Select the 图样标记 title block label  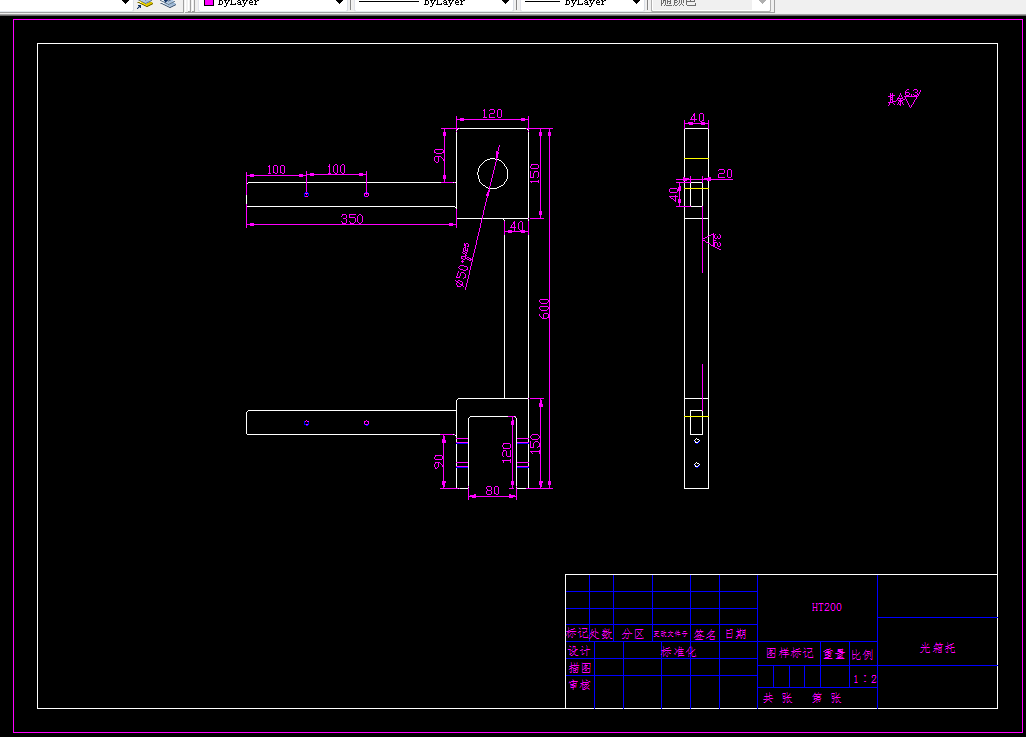coord(790,653)
